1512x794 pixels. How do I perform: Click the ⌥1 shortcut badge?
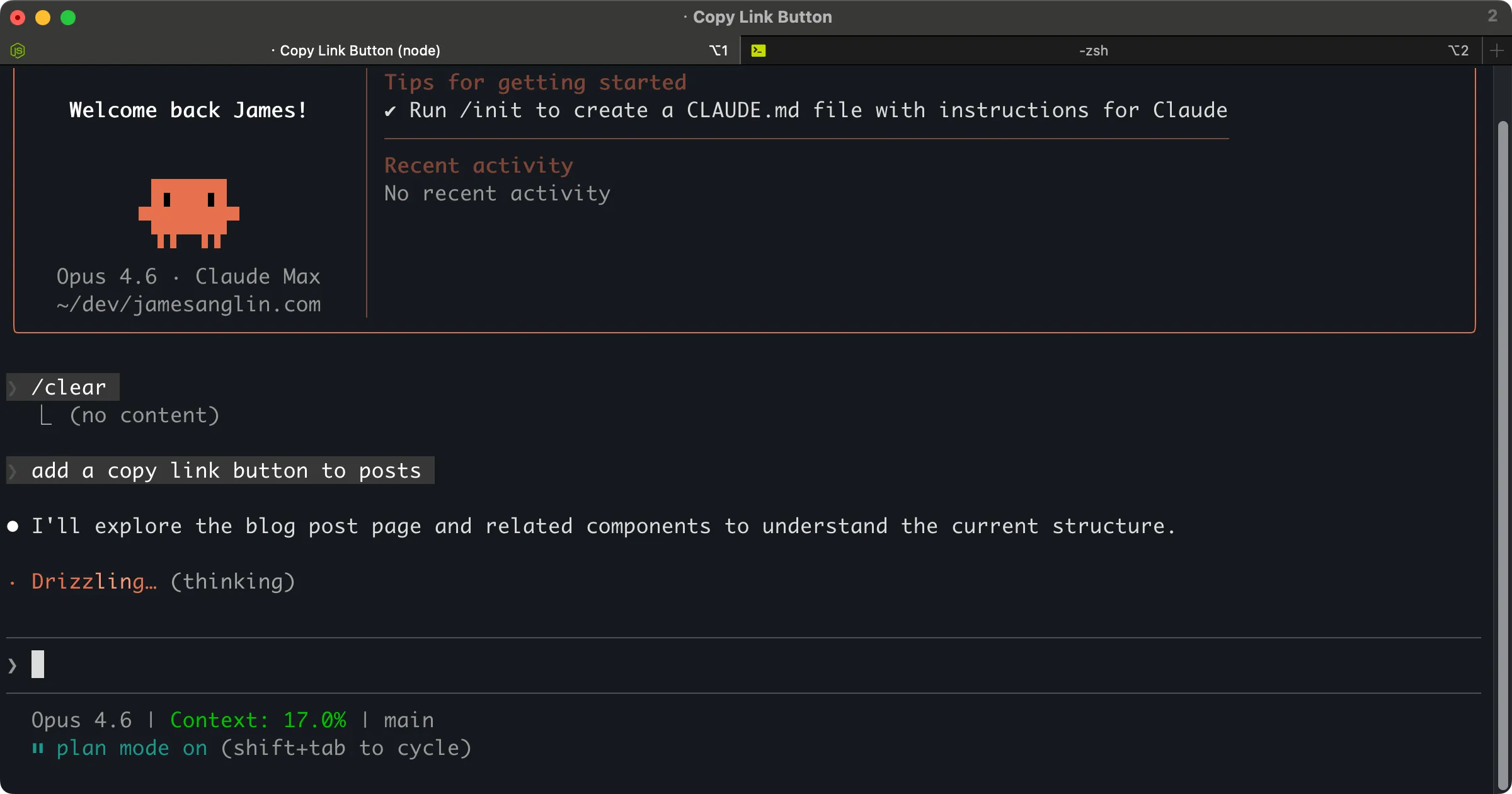pyautogui.click(x=718, y=50)
